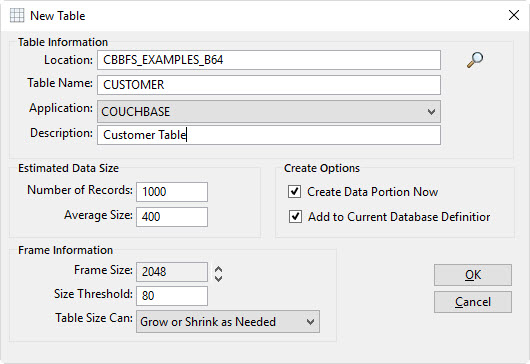Image resolution: width=530 pixels, height=364 pixels.
Task: Click the Size Threshold field showing 80
Action: coord(172,296)
